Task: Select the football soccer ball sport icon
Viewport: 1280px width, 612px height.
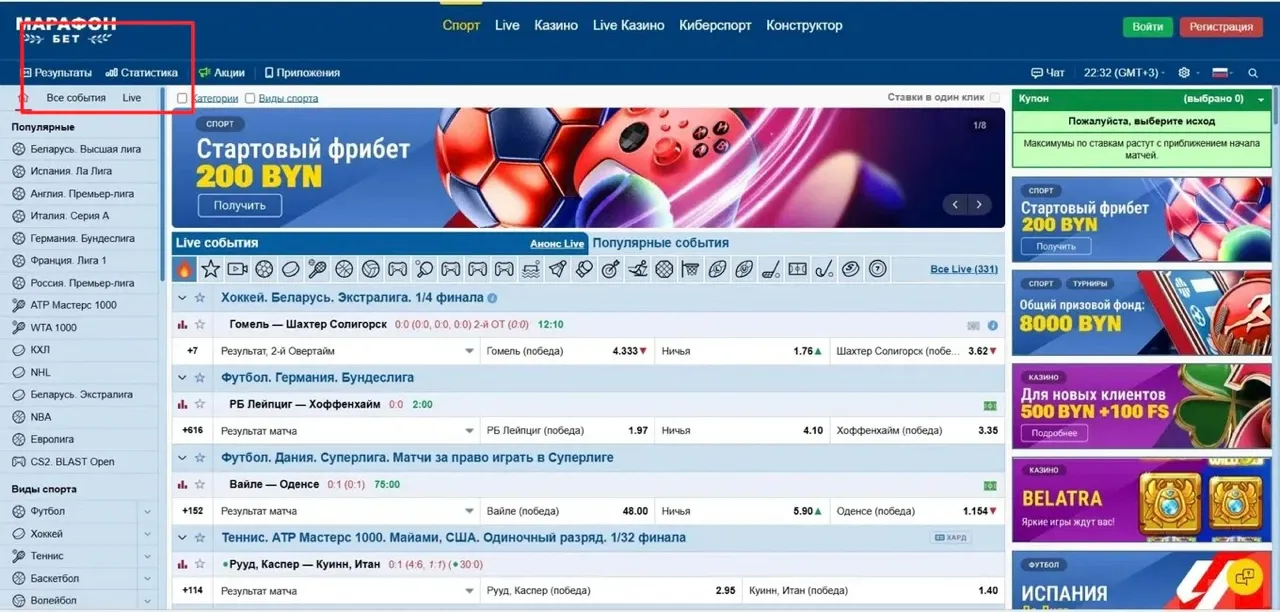Action: coord(264,269)
